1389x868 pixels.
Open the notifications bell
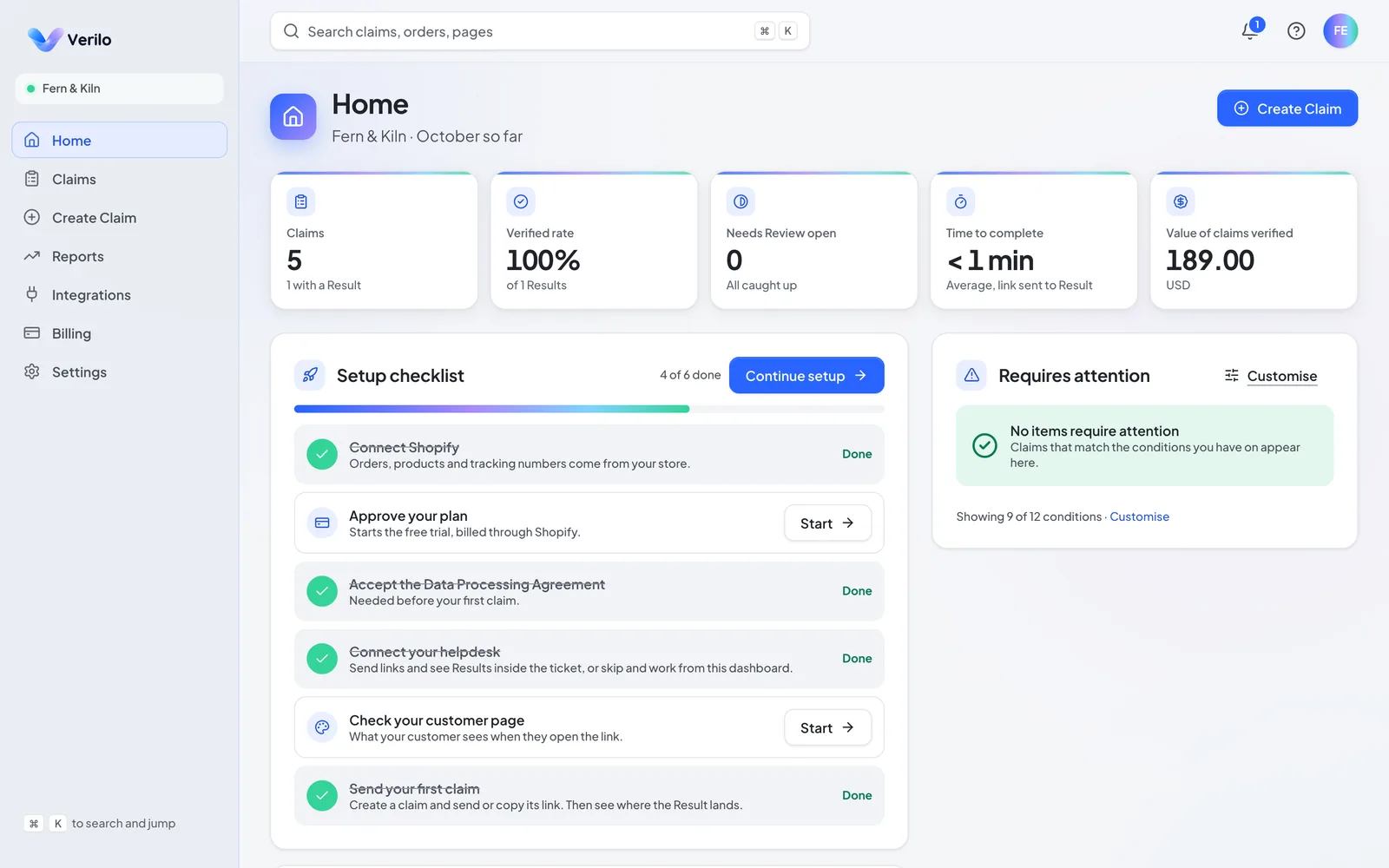pos(1250,30)
